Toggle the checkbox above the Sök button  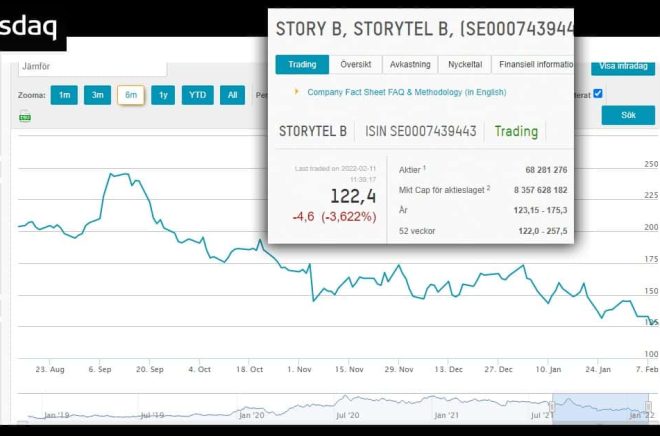pyautogui.click(x=597, y=93)
